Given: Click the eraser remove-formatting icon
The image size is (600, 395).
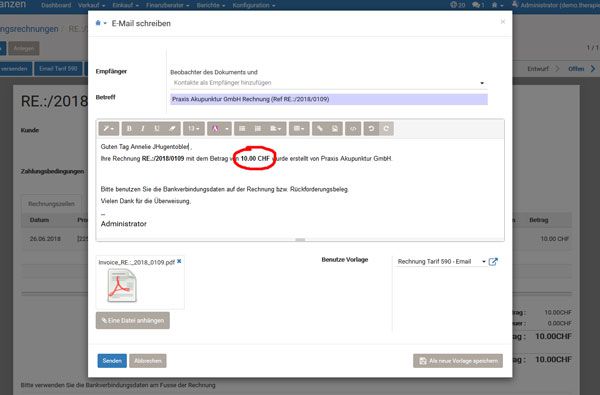Looking at the screenshot, I should (x=172, y=129).
